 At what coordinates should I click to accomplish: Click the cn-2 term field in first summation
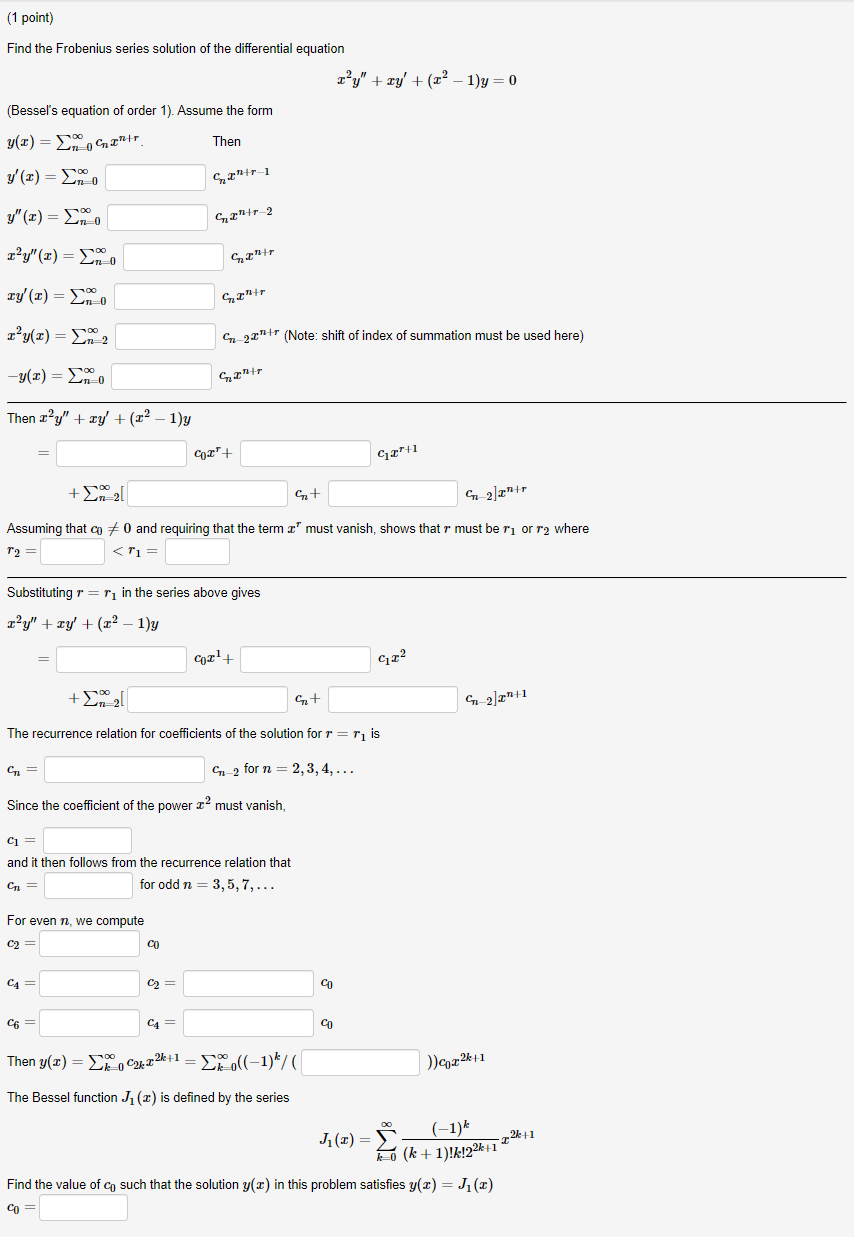392,493
